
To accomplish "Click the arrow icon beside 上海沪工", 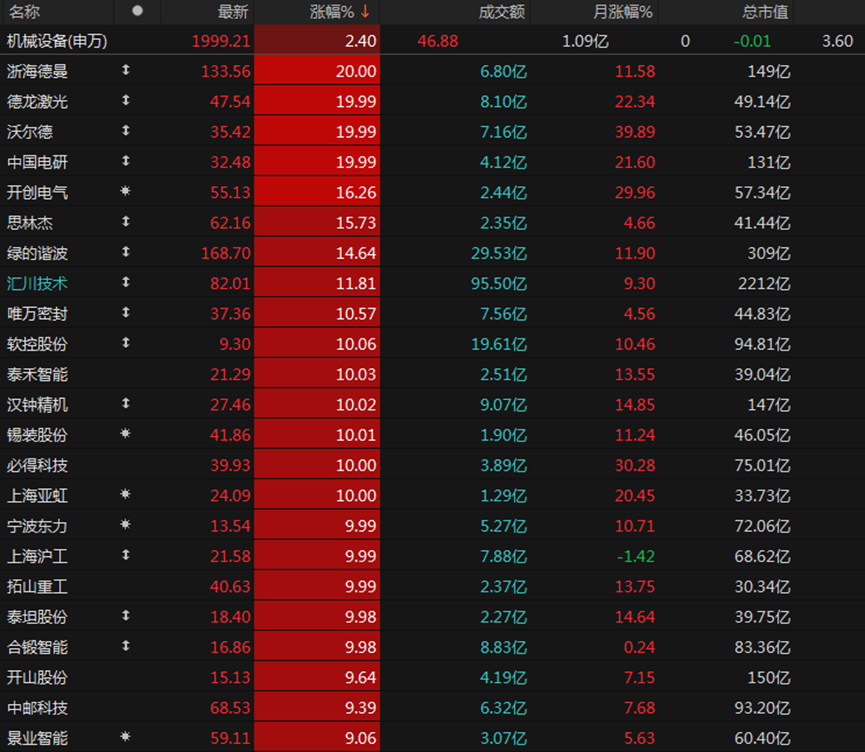I will [126, 555].
